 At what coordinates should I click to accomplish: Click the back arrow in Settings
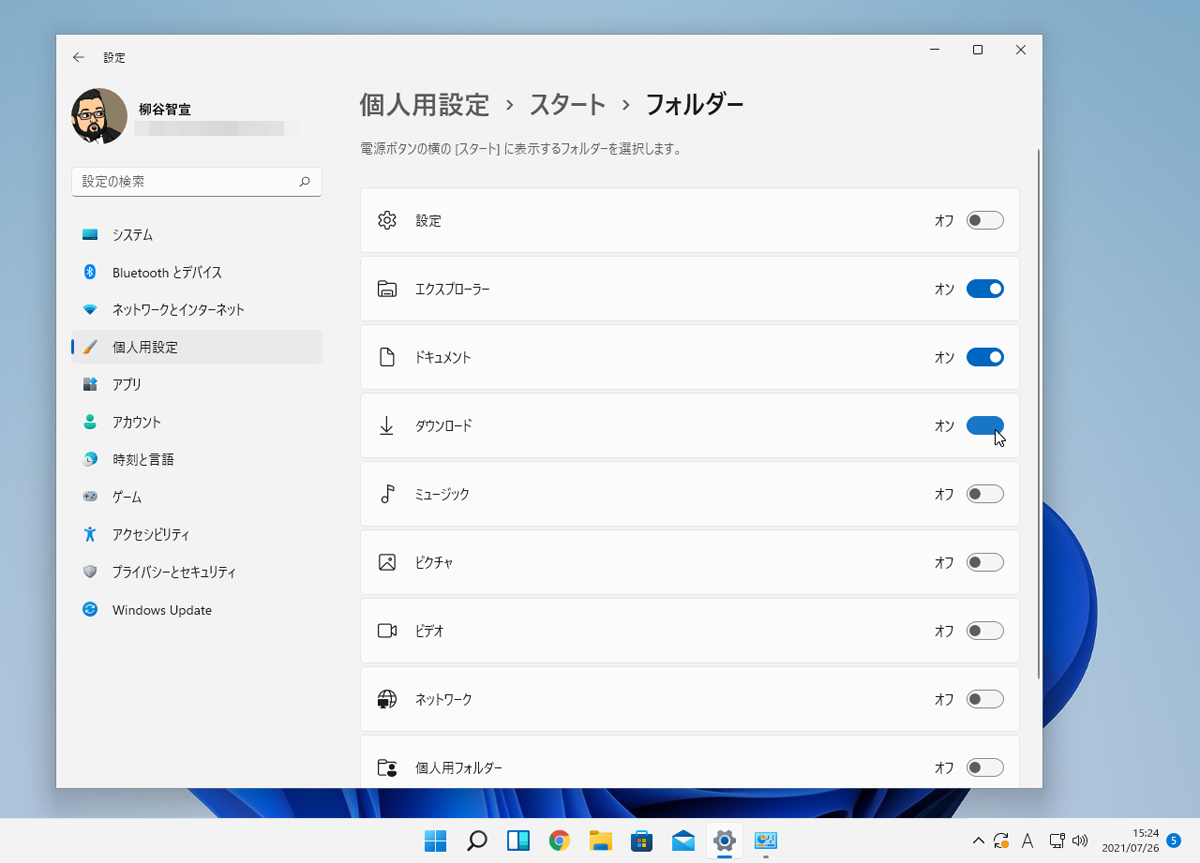tap(79, 58)
